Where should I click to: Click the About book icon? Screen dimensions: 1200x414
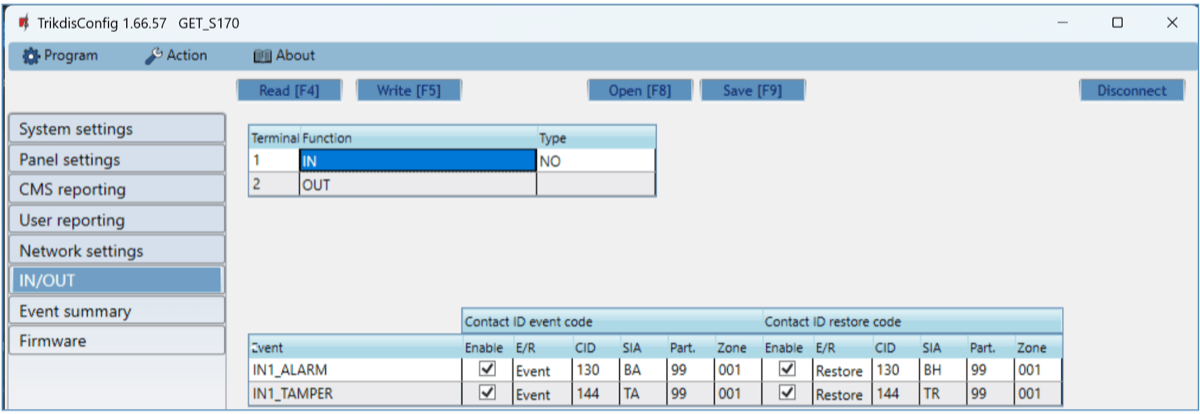pyautogui.click(x=263, y=56)
